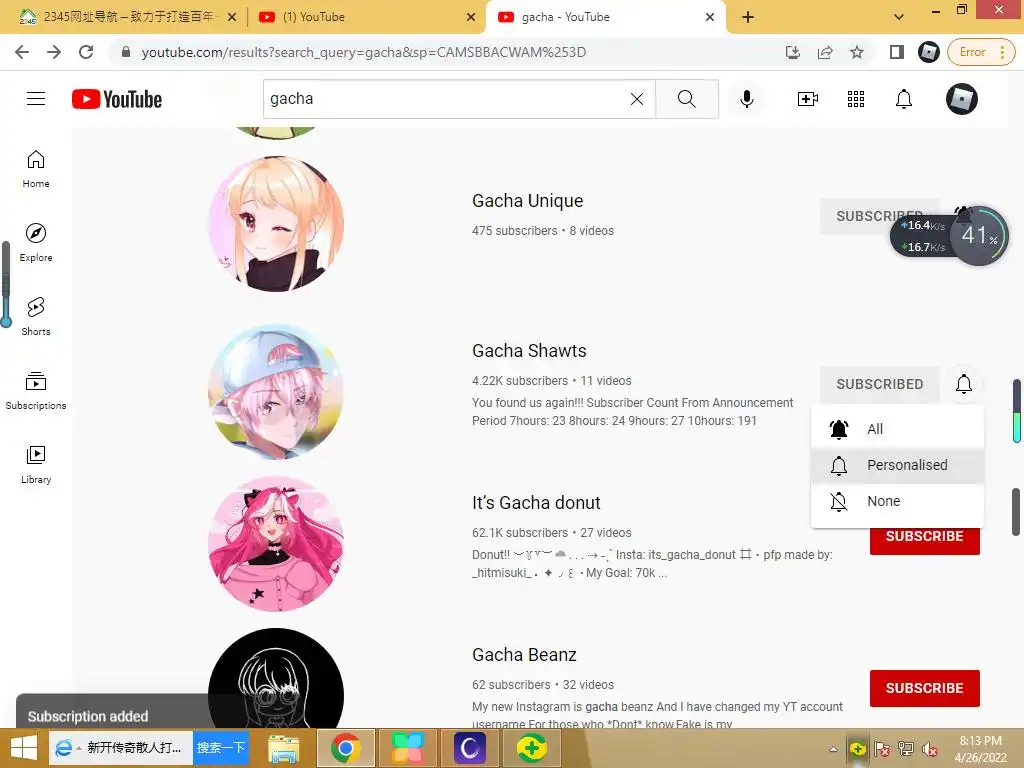This screenshot has width=1024, height=768.
Task: Clear the search box with X
Action: 637,99
